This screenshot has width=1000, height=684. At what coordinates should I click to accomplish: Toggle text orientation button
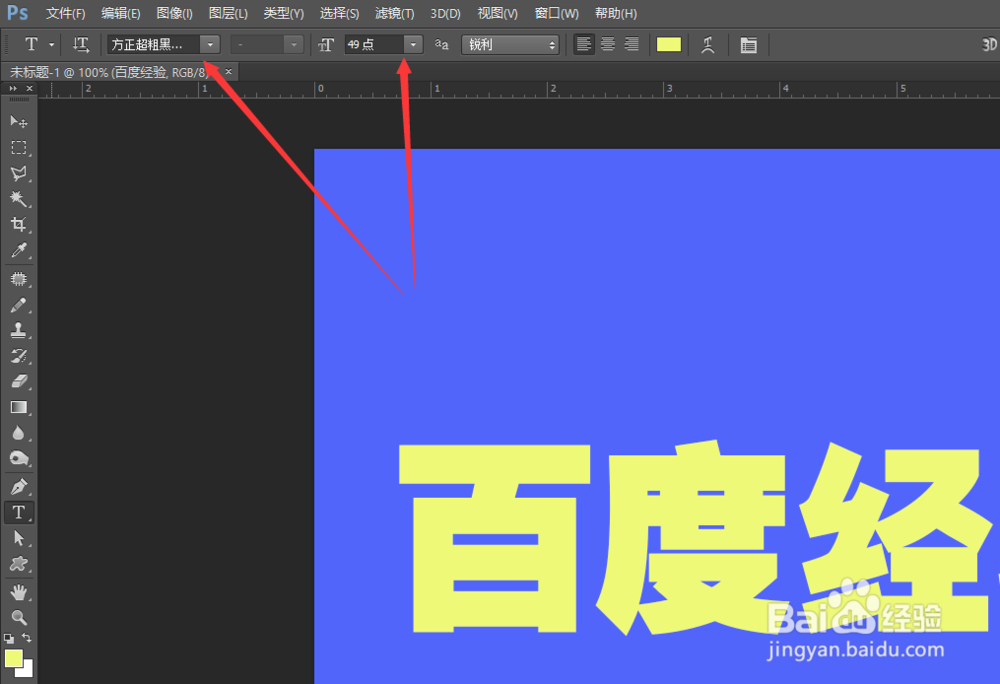80,44
